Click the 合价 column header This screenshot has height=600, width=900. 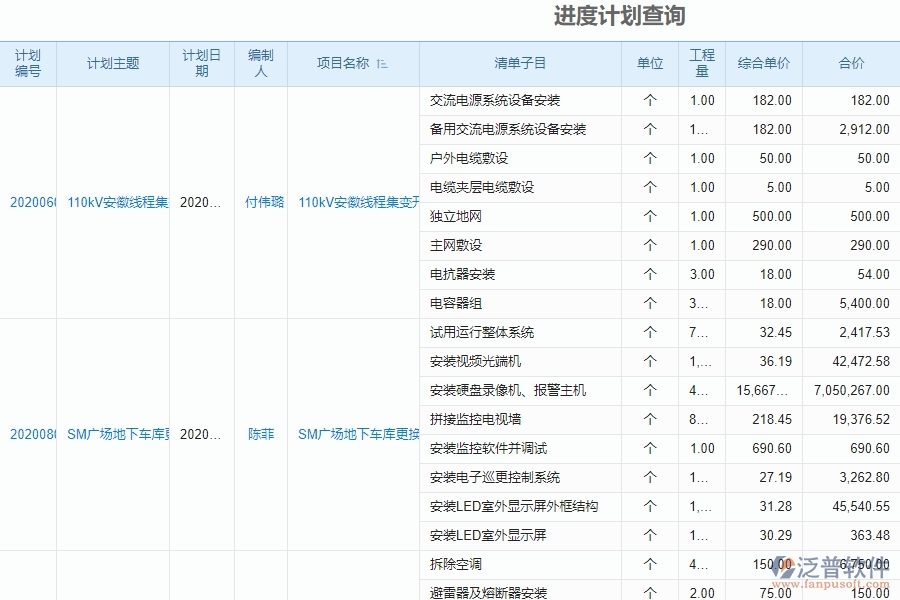coord(849,63)
